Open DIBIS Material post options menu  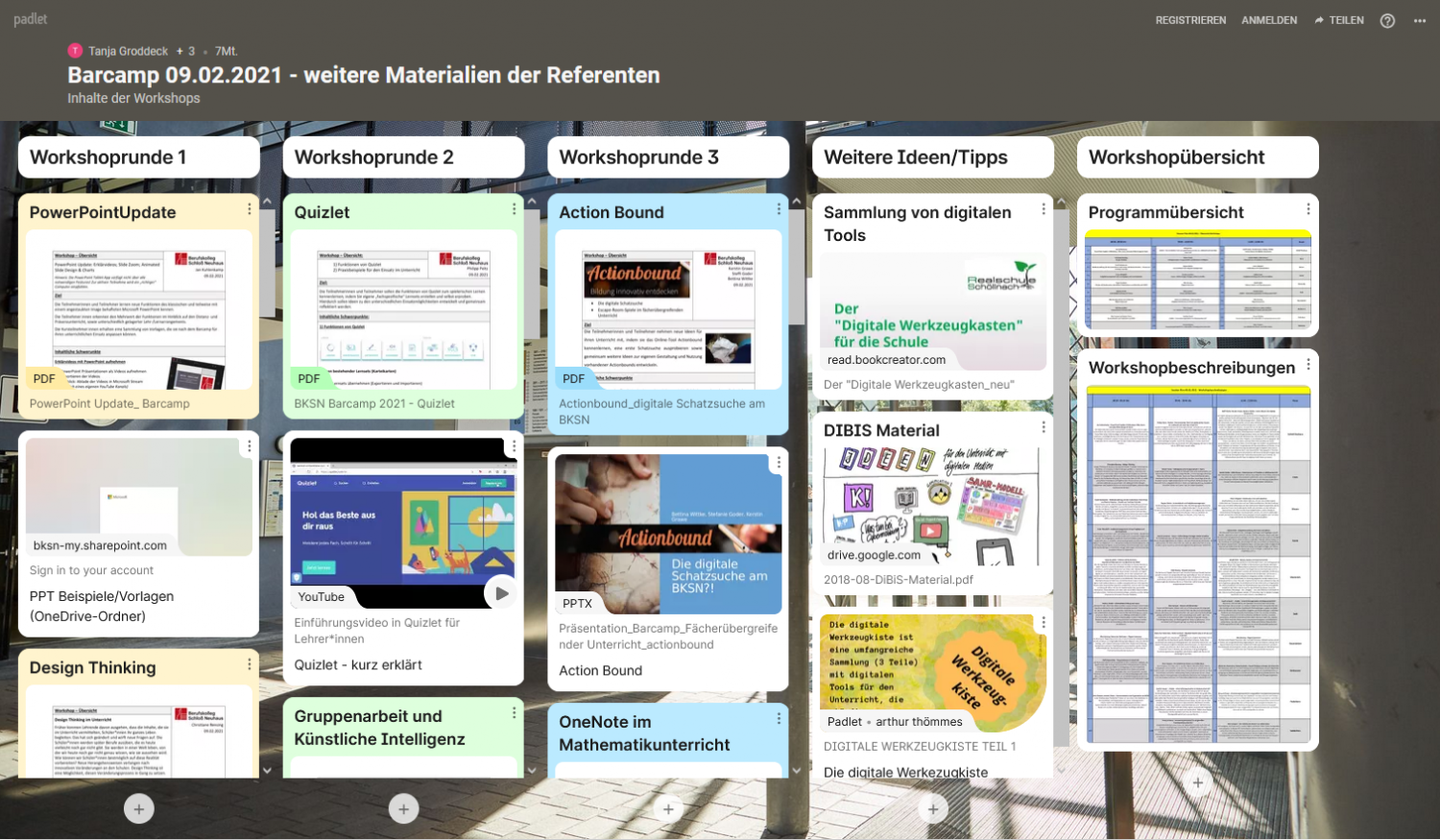1044,427
